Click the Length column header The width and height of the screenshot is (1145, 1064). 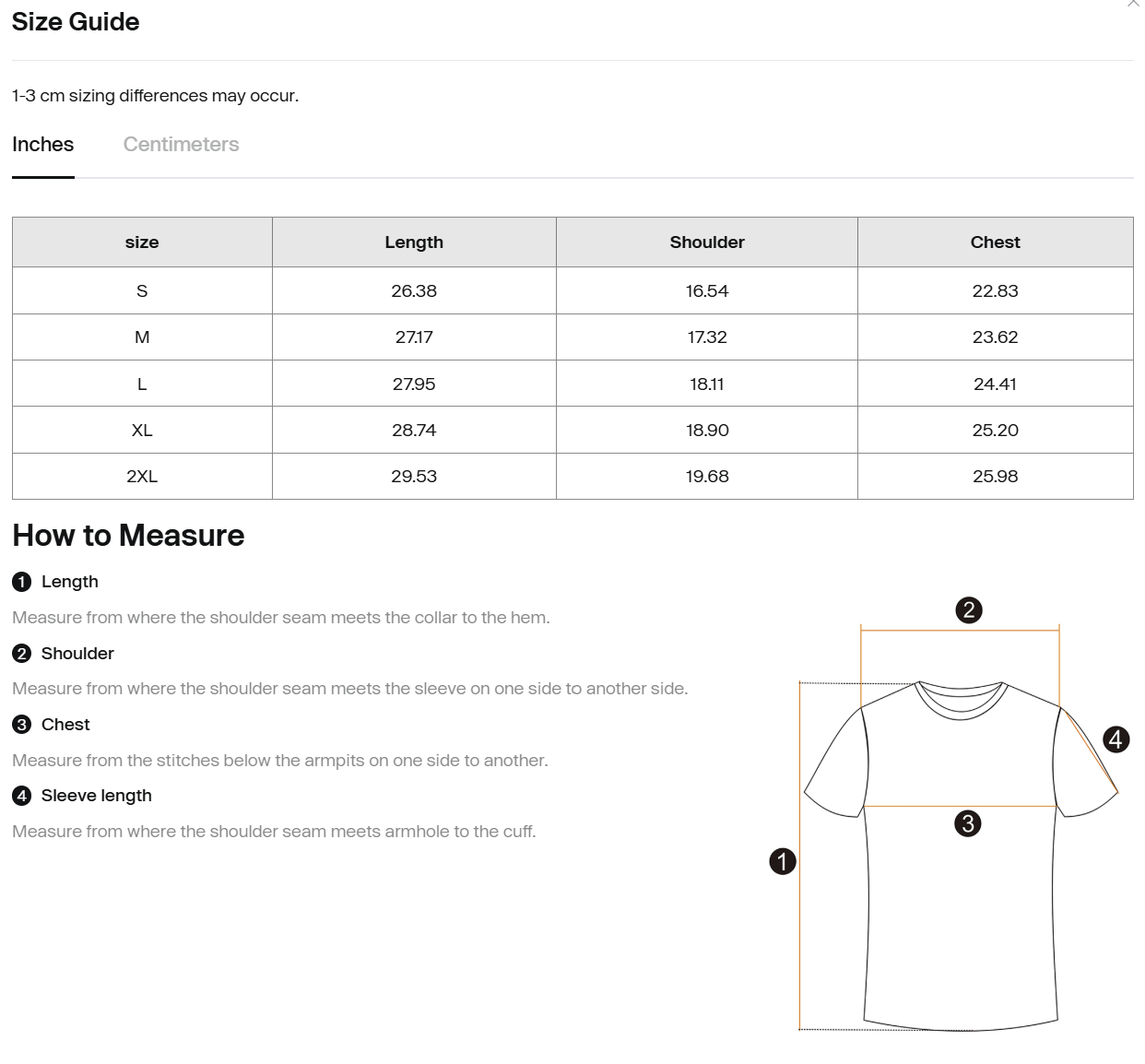(414, 242)
